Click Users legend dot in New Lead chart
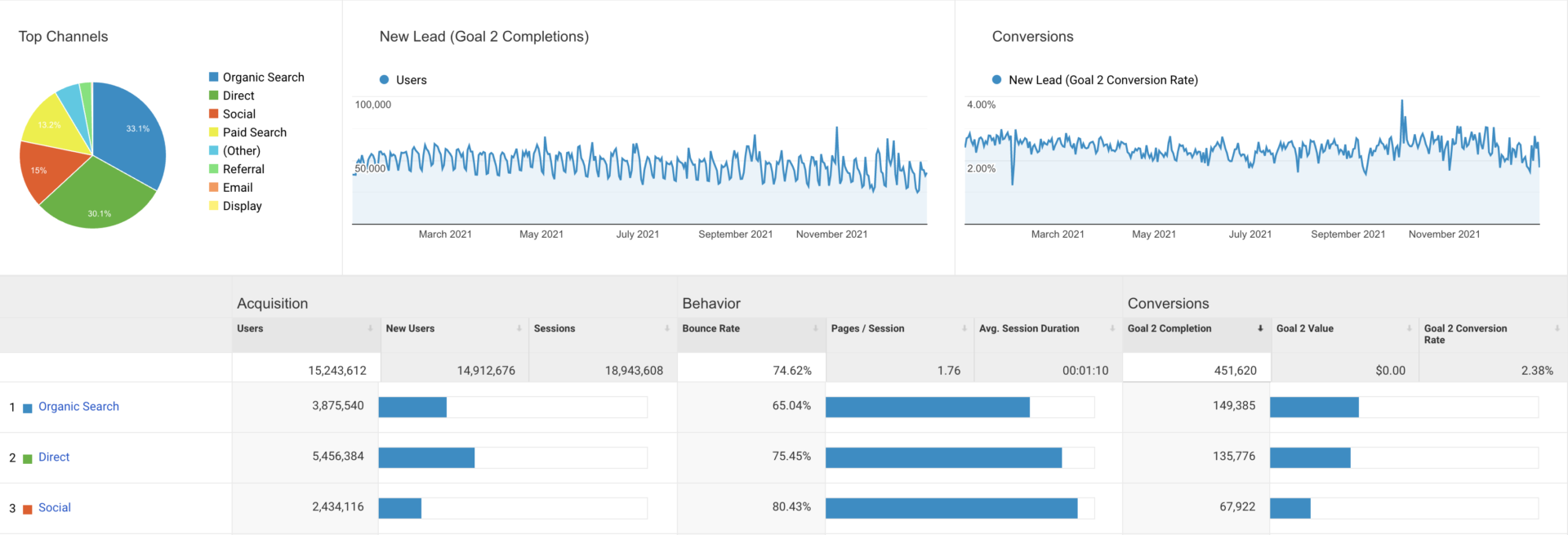 tap(384, 80)
